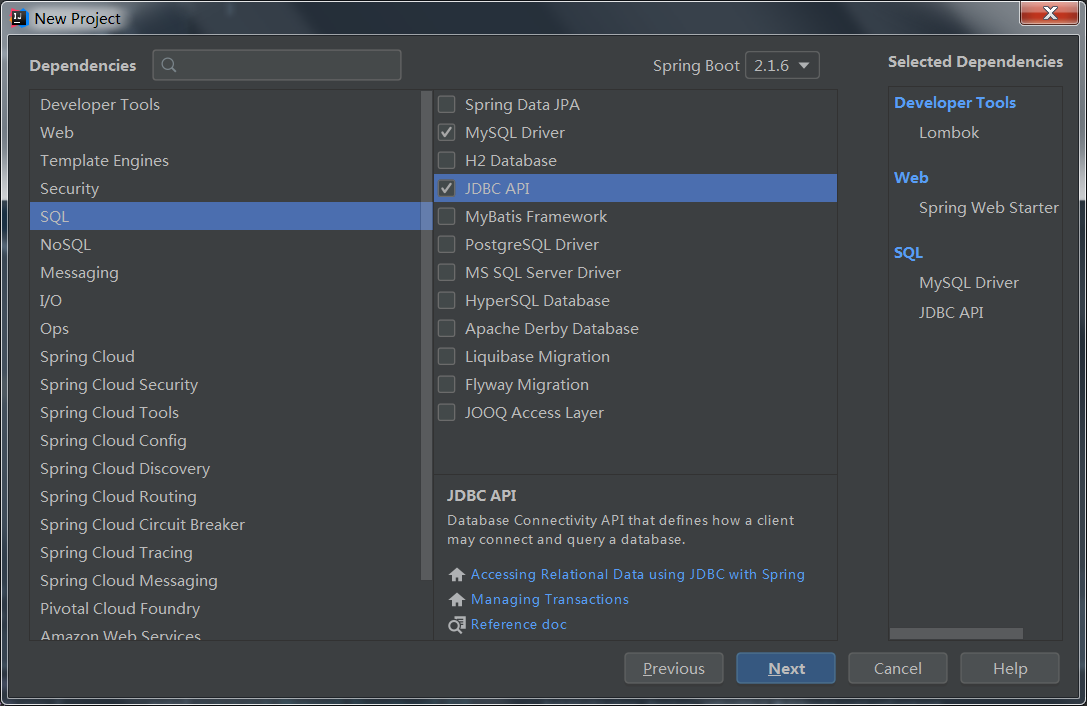Check the PostgreSQL Driver checkbox
The width and height of the screenshot is (1087, 706).
pyautogui.click(x=446, y=244)
